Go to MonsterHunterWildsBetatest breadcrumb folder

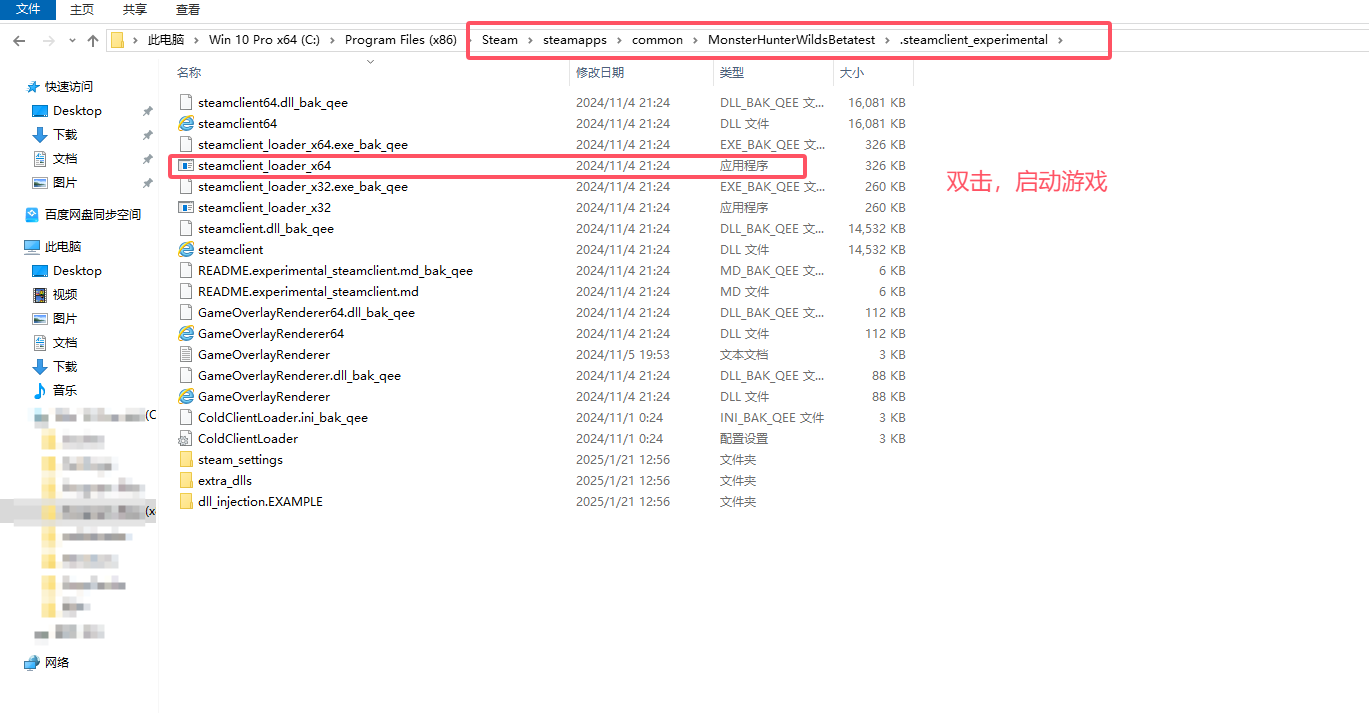tap(792, 40)
